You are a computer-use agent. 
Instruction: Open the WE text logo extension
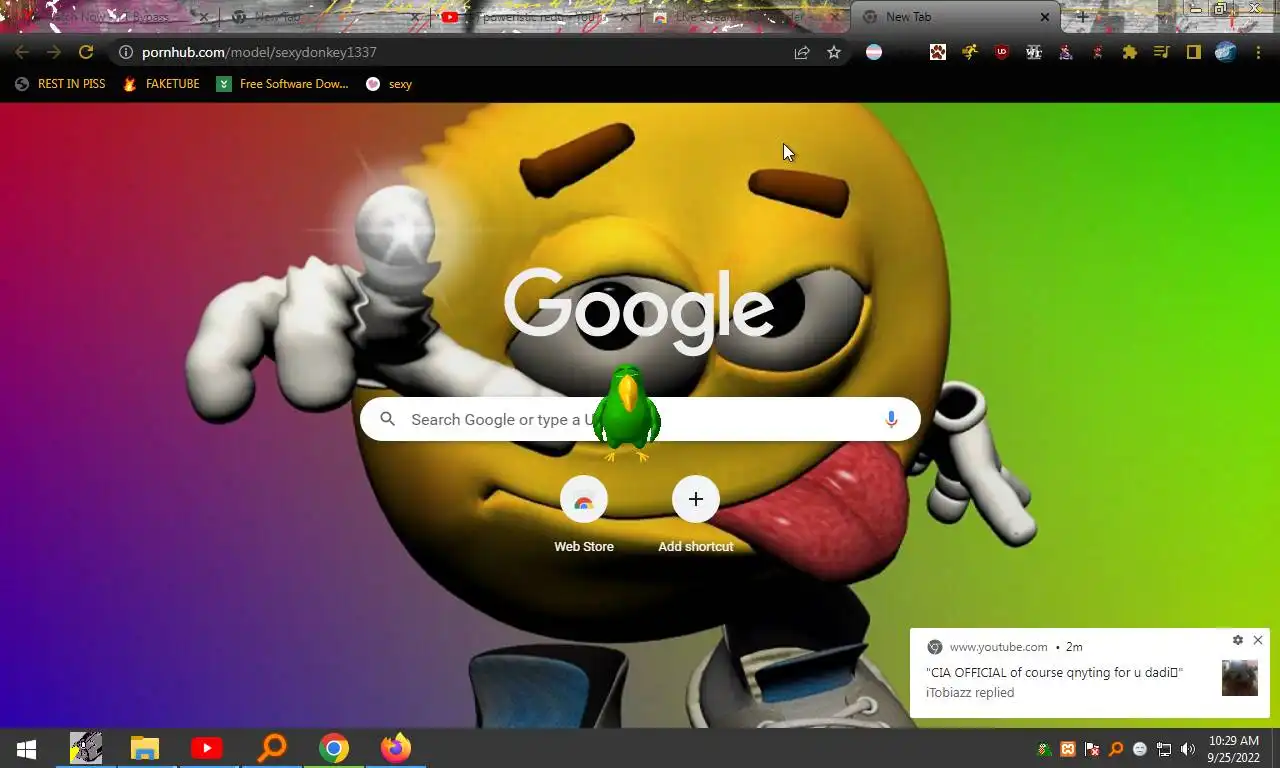pos(1034,52)
